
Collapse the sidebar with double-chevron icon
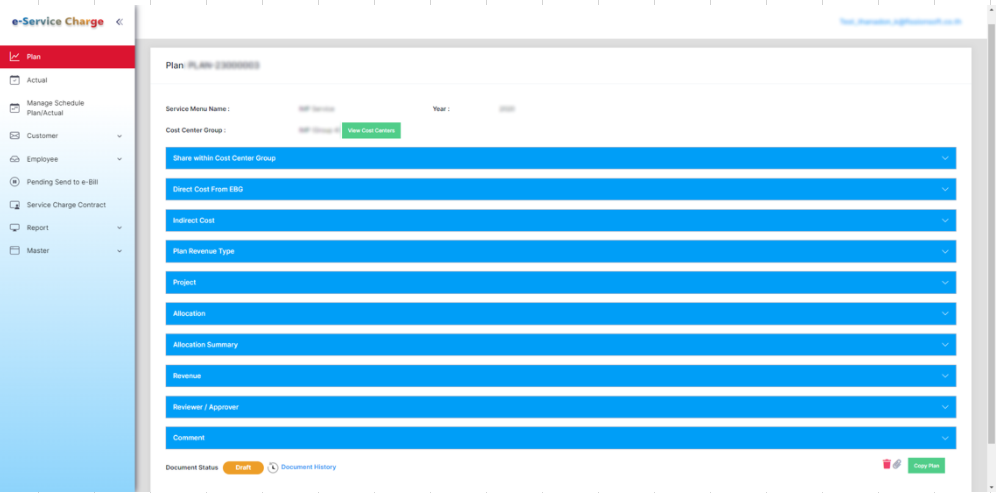[x=119, y=21]
